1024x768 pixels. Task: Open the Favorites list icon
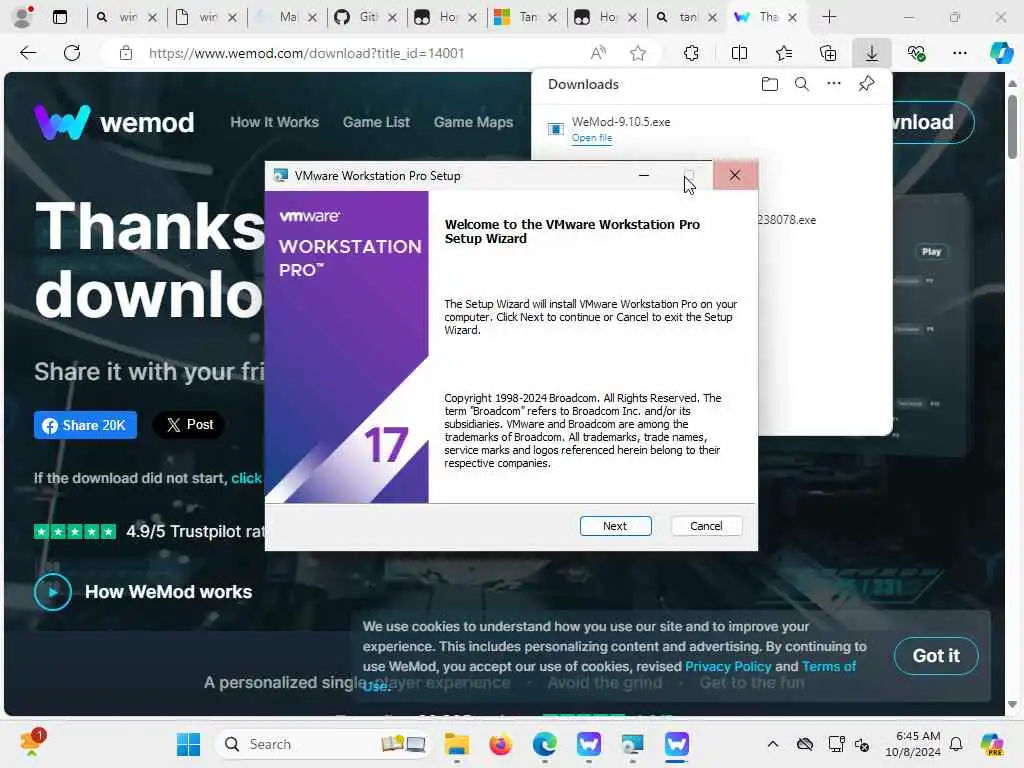click(784, 53)
